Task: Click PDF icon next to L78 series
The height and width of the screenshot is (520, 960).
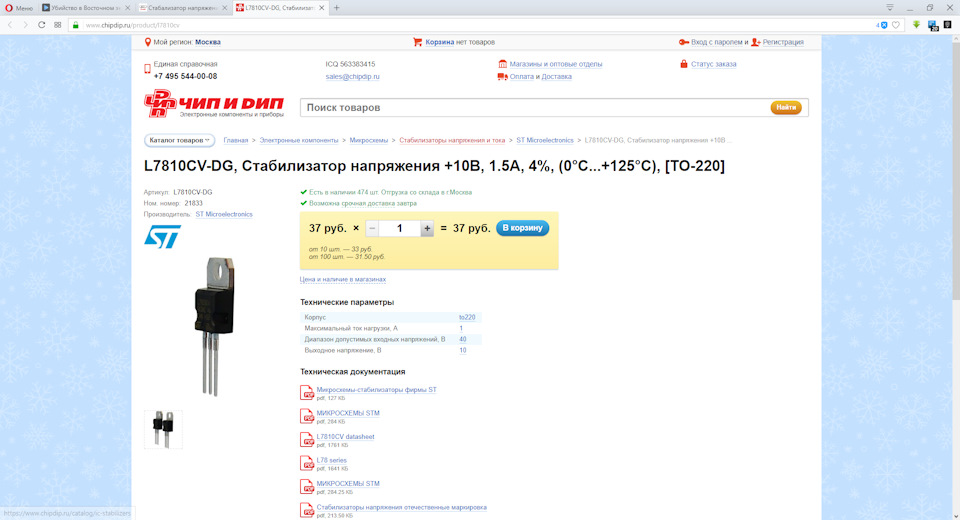Action: [307, 463]
